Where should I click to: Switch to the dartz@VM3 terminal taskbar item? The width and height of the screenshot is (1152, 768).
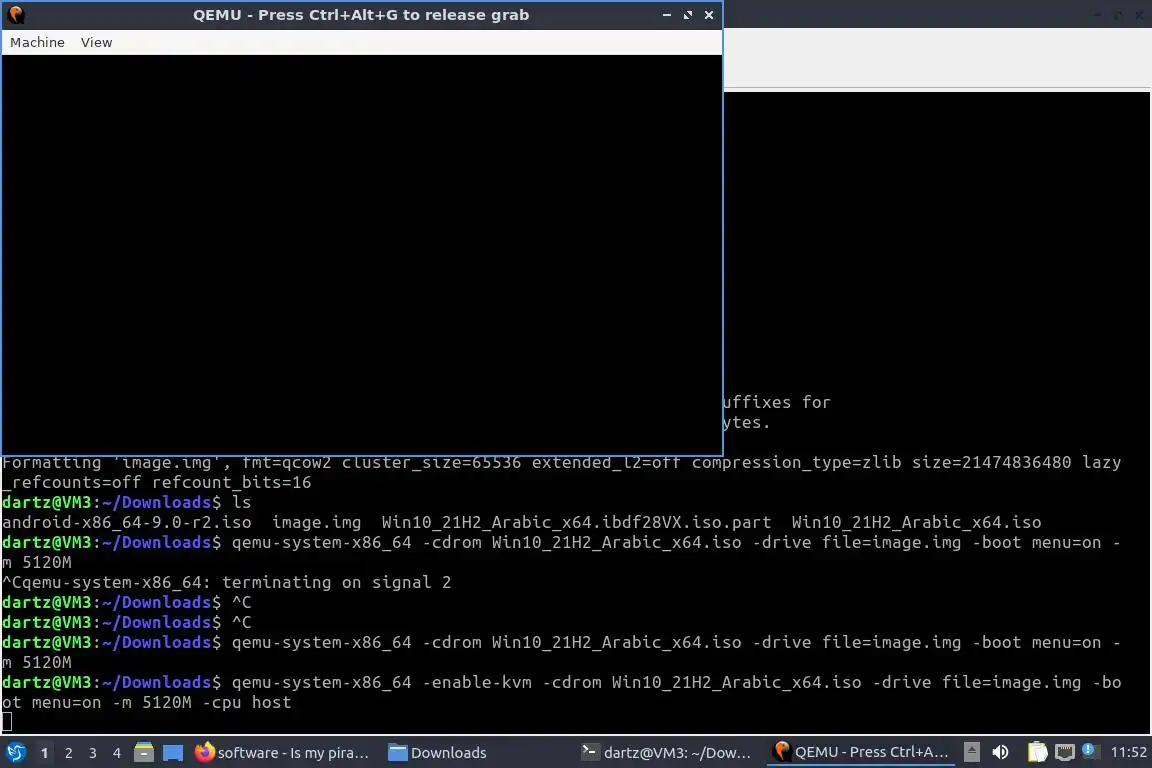click(666, 753)
